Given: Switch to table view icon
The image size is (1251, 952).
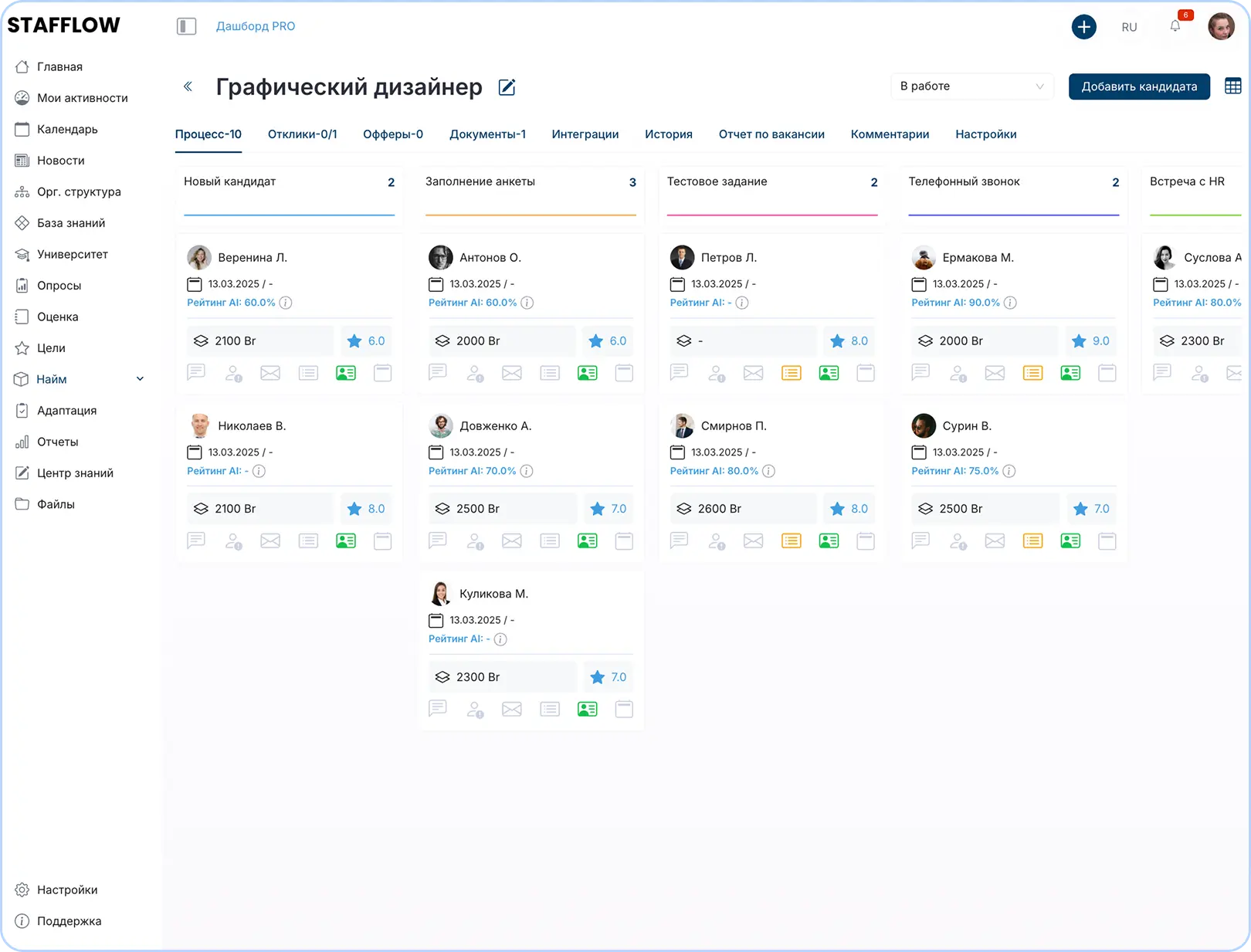Looking at the screenshot, I should (x=1232, y=86).
